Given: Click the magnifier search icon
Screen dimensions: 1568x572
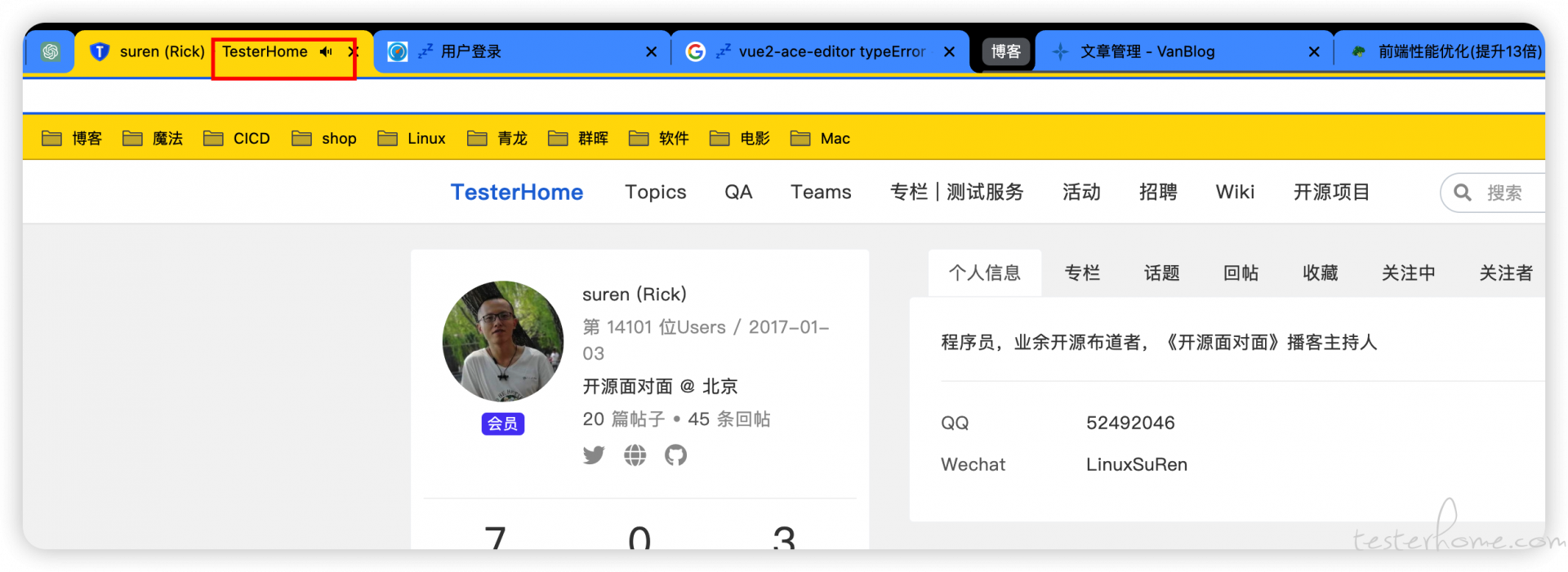Looking at the screenshot, I should point(1463,193).
